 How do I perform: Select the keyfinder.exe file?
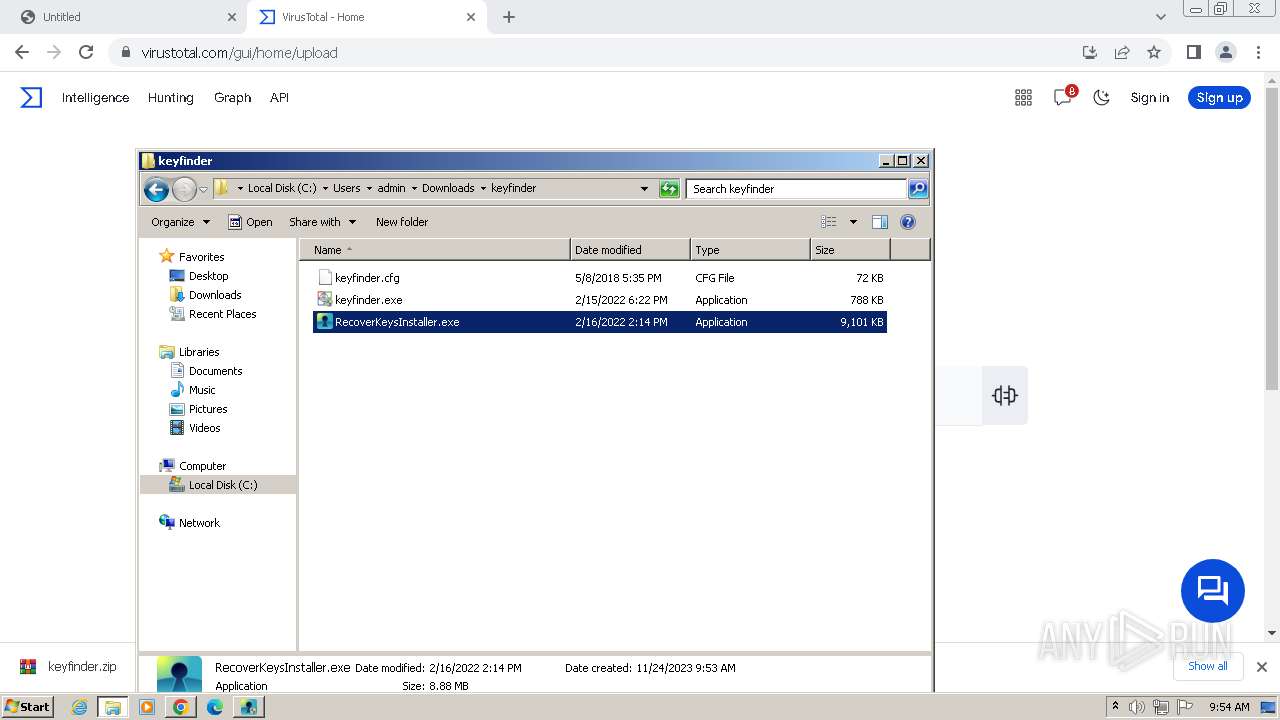600,300
